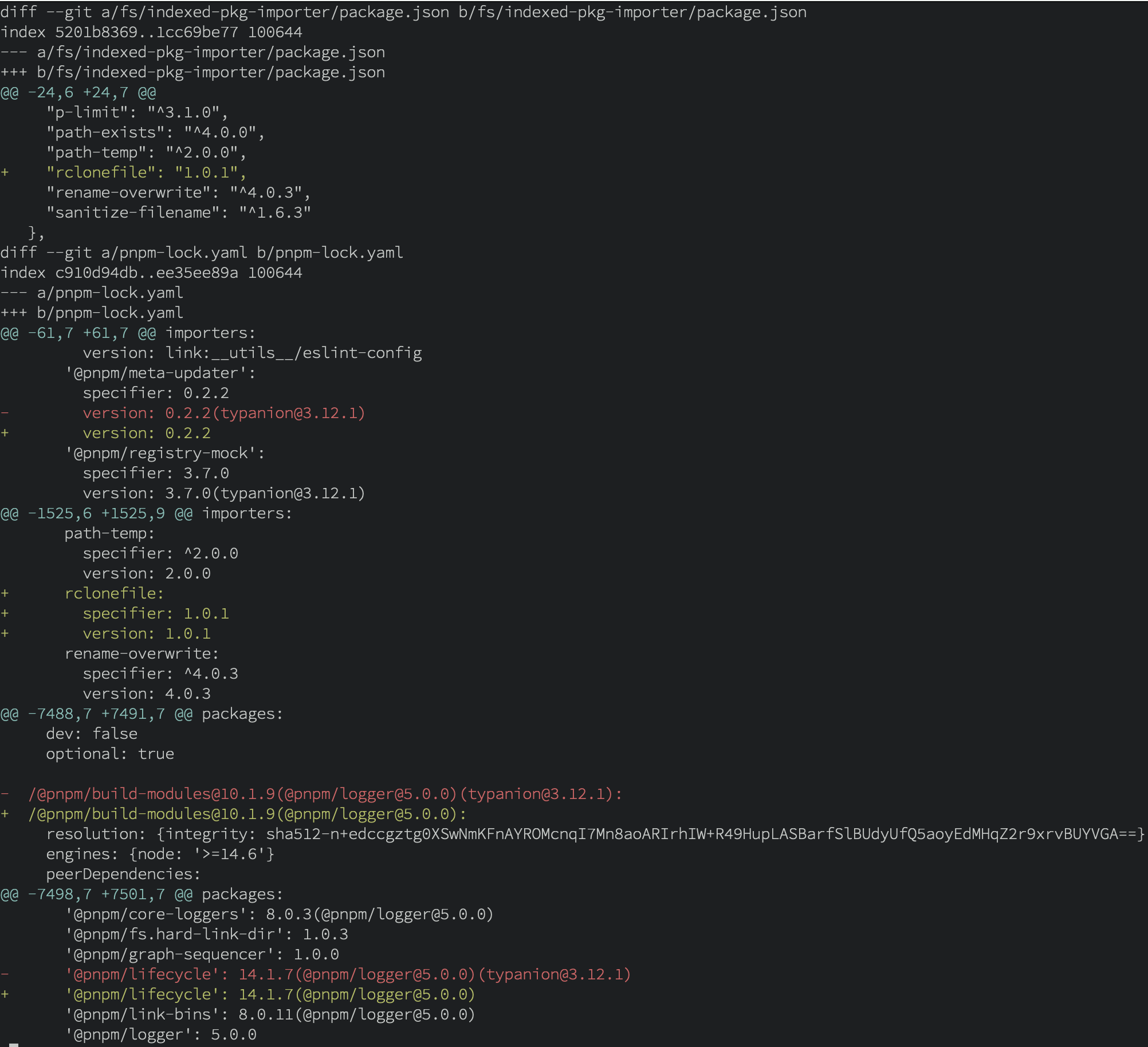Click the removed version: 0.2.2(typanion@3.12.1) line
The image size is (1148, 1047).
click(x=223, y=413)
